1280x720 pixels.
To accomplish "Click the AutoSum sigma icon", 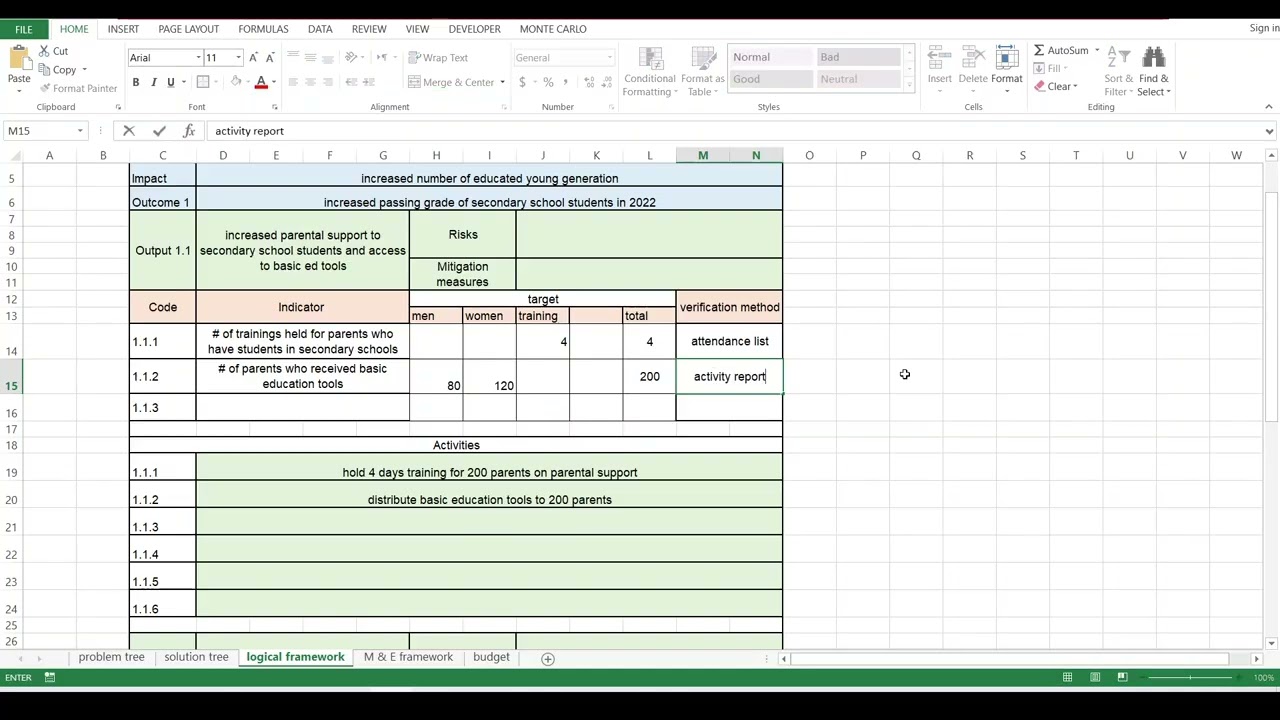I will [x=1039, y=51].
